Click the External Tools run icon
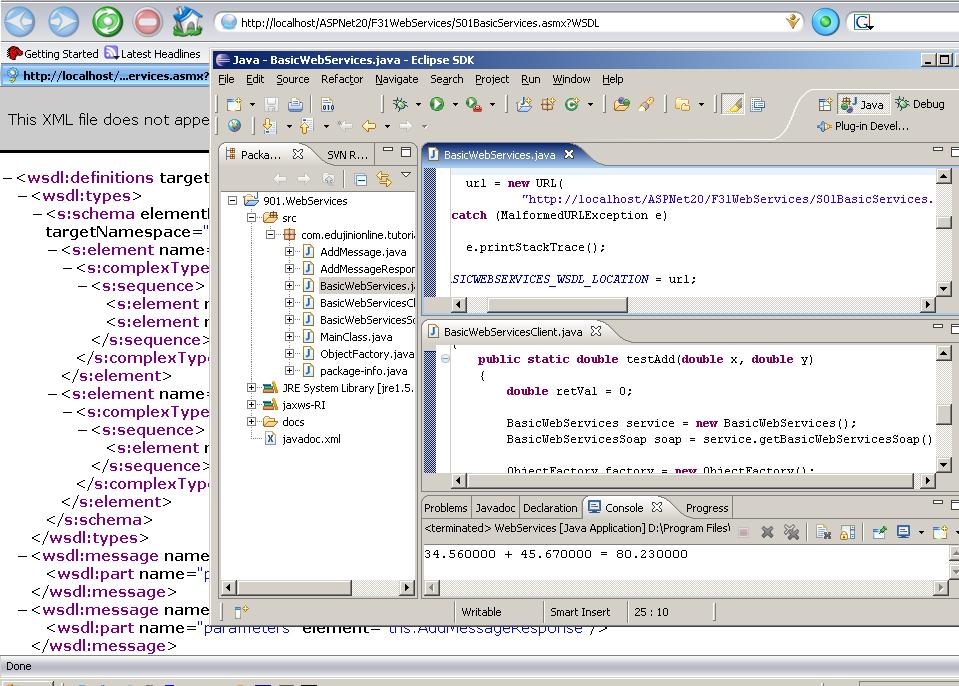The image size is (959, 686). pyautogui.click(x=473, y=105)
